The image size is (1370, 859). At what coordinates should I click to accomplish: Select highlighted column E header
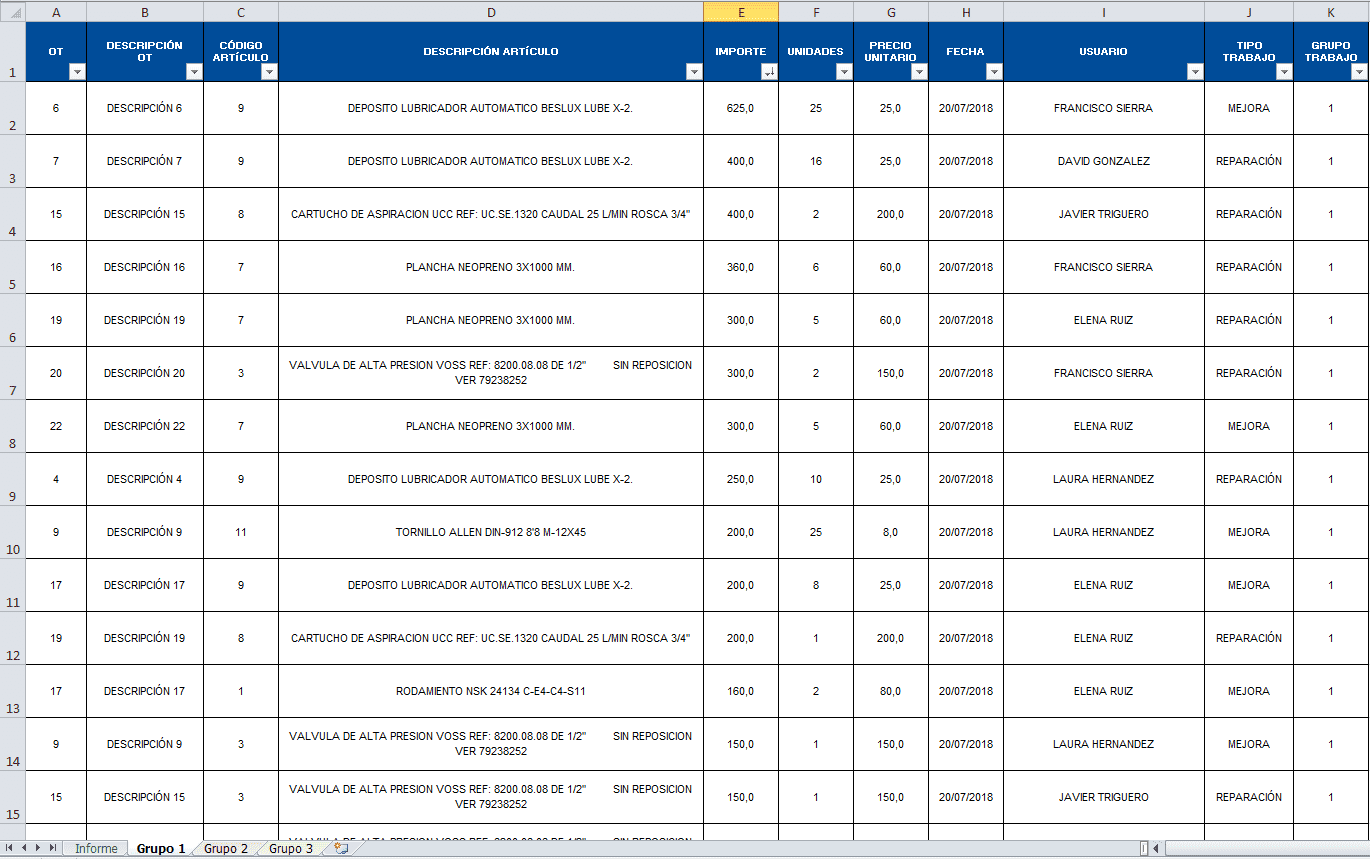pos(741,11)
